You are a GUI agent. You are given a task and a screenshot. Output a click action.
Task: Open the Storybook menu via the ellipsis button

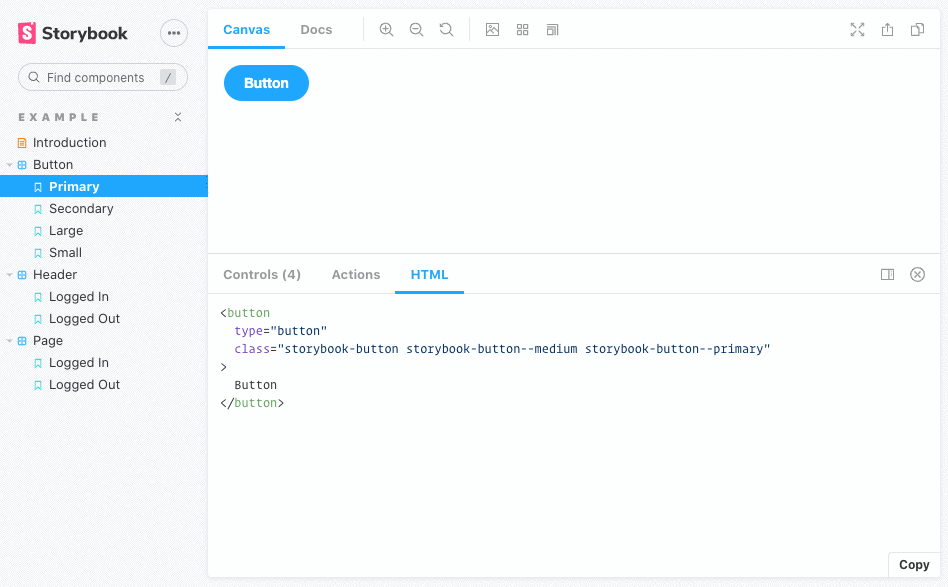[x=173, y=32]
